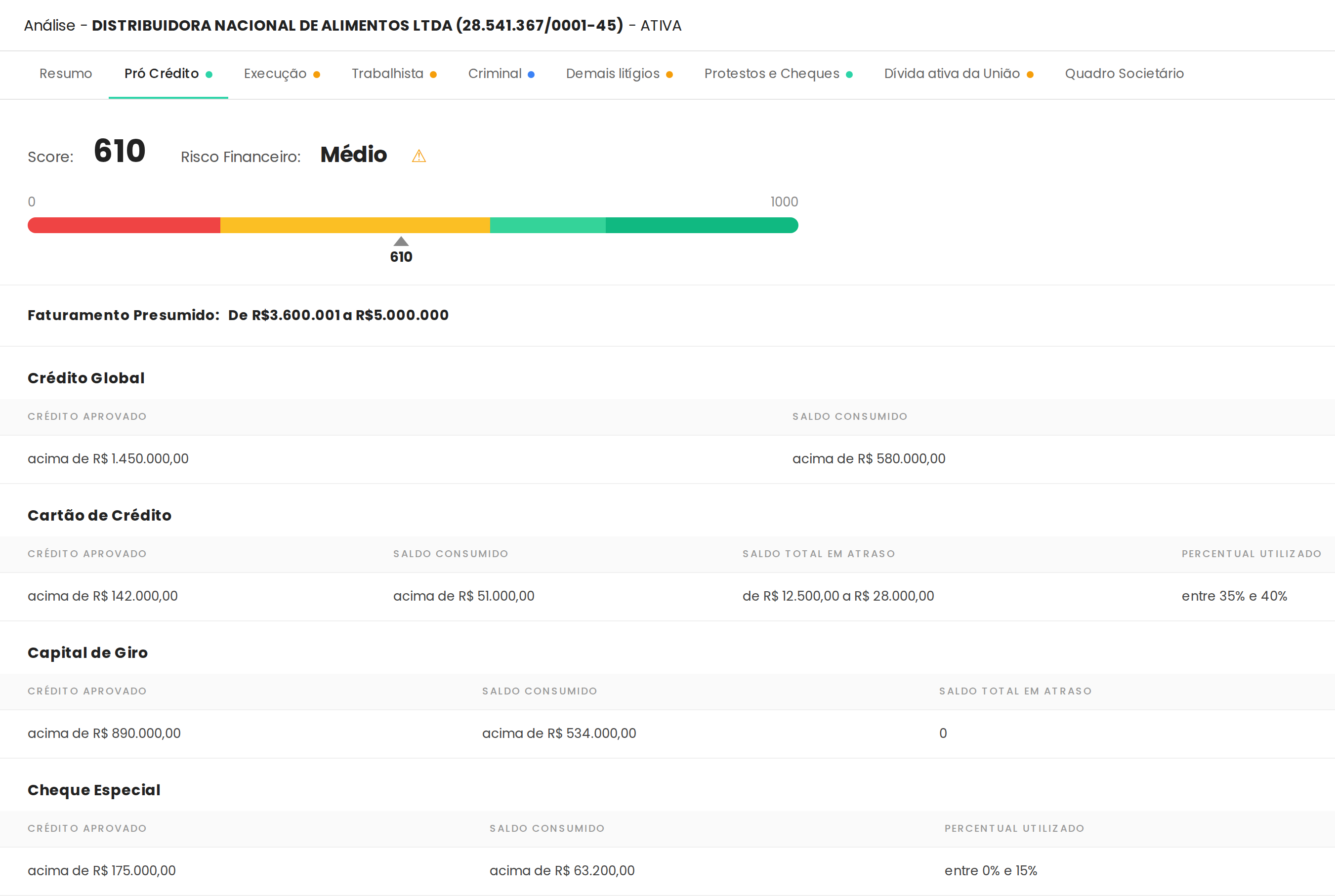
Task: Go to the Criminal tab
Action: click(x=495, y=74)
